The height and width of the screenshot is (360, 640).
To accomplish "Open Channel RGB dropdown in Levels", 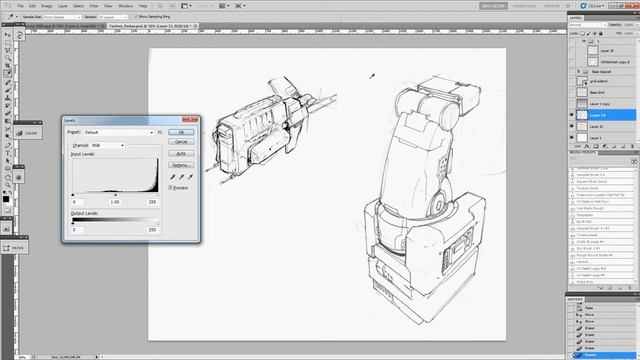I will (x=108, y=145).
